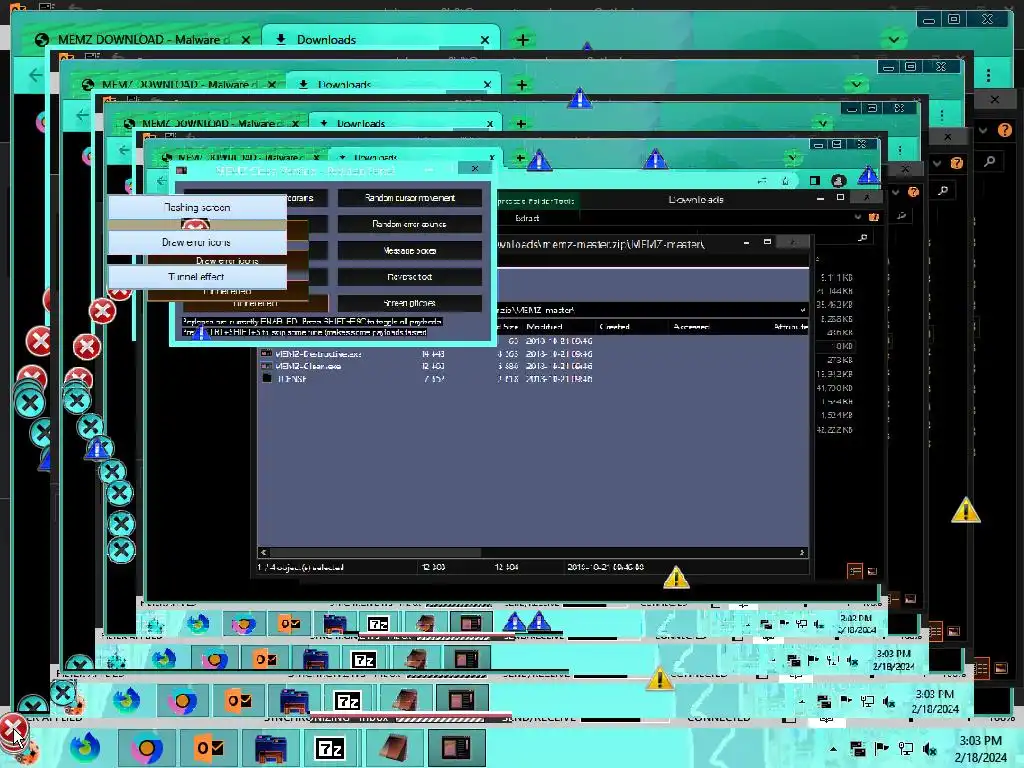Open three-dot menu of outermost browser
Viewport: 1024px width, 768px height.
(989, 75)
